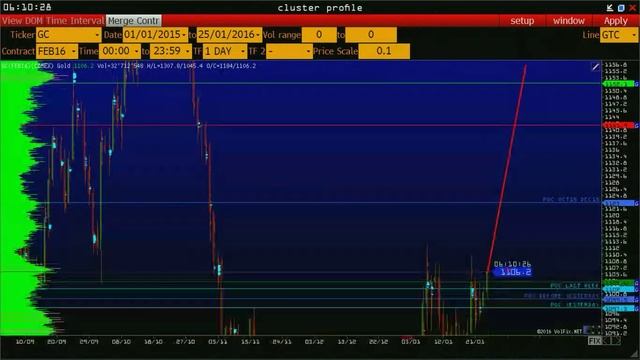640x360 pixels.
Task: Click the 10/09 date axis label
Action: coord(25,341)
